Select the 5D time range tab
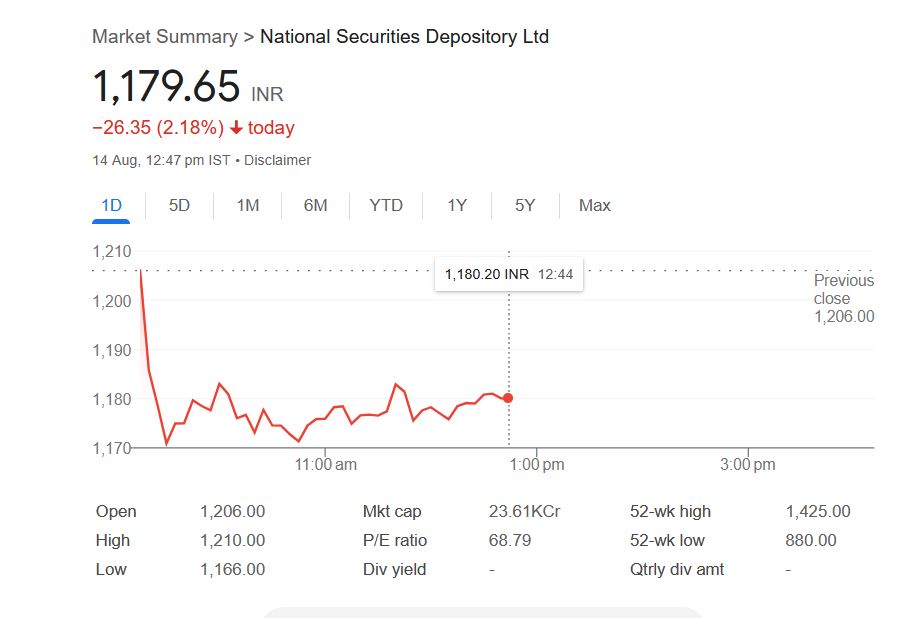Image resolution: width=922 pixels, height=618 pixels. click(x=179, y=205)
